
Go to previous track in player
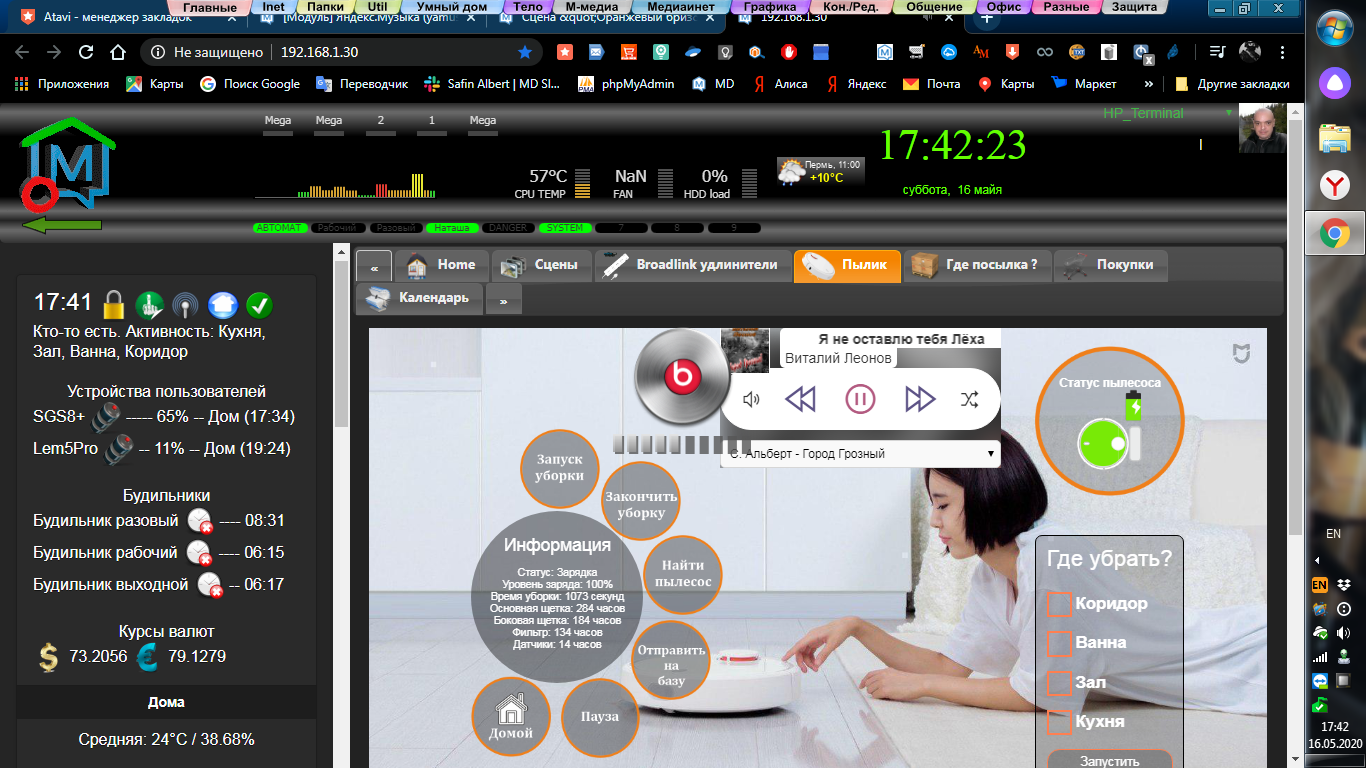coord(801,400)
